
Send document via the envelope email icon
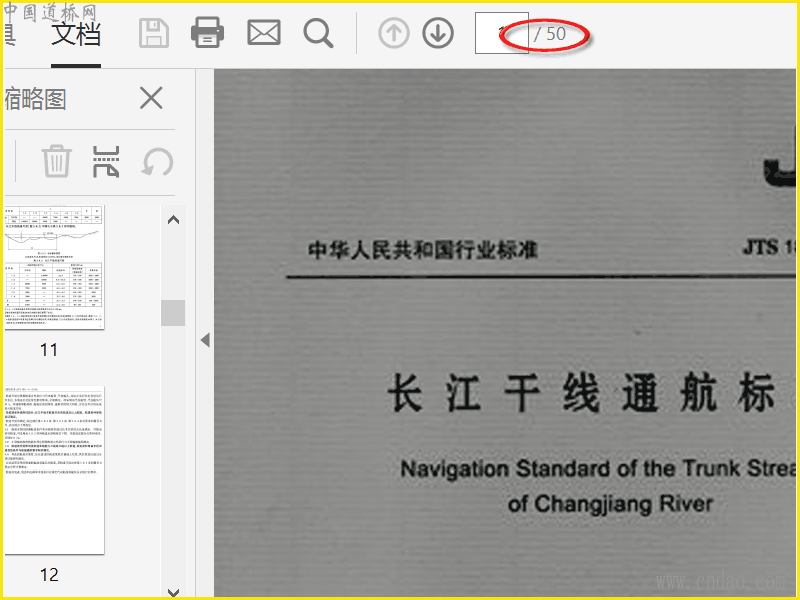tap(264, 33)
